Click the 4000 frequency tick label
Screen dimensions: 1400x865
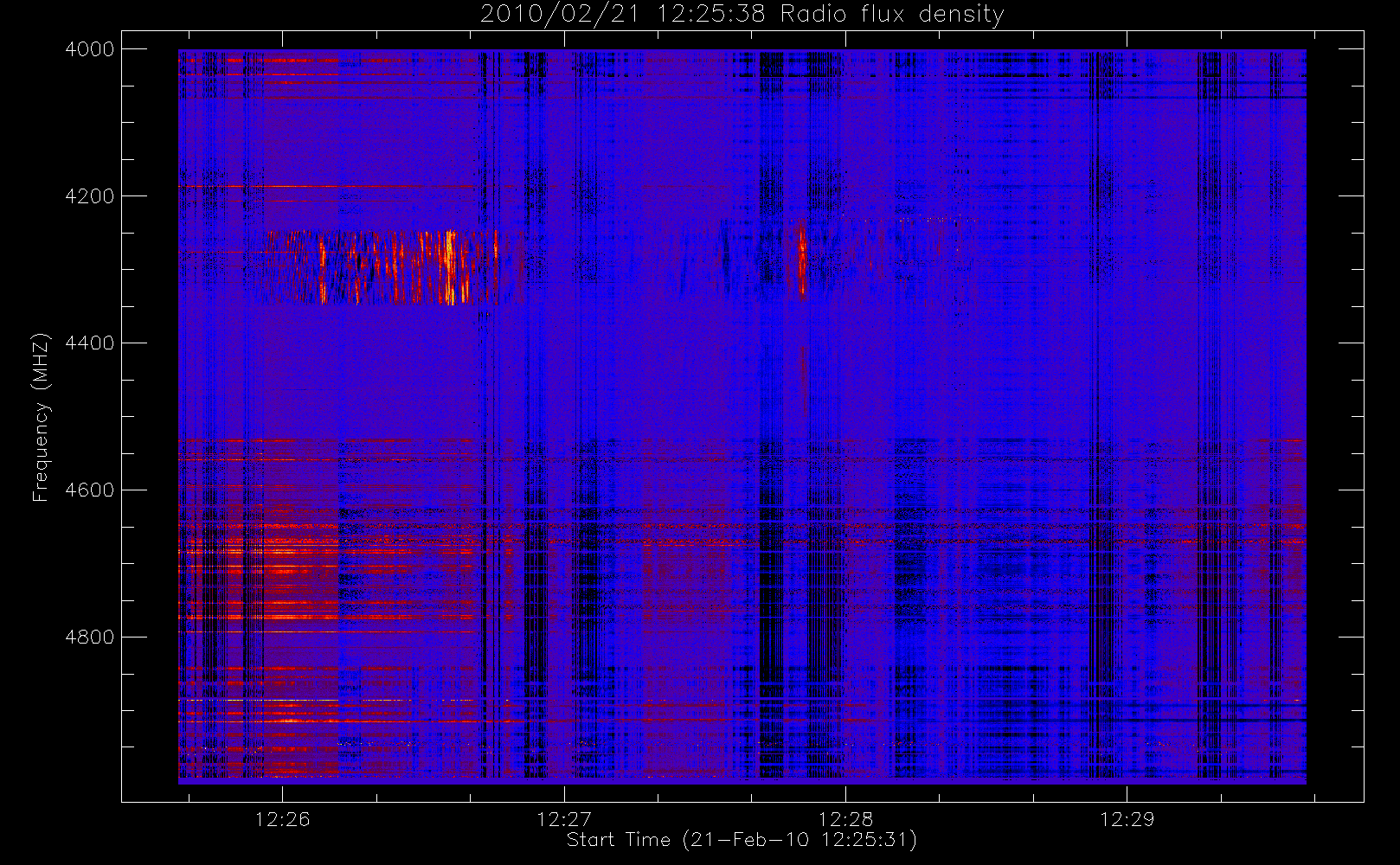click(x=90, y=49)
